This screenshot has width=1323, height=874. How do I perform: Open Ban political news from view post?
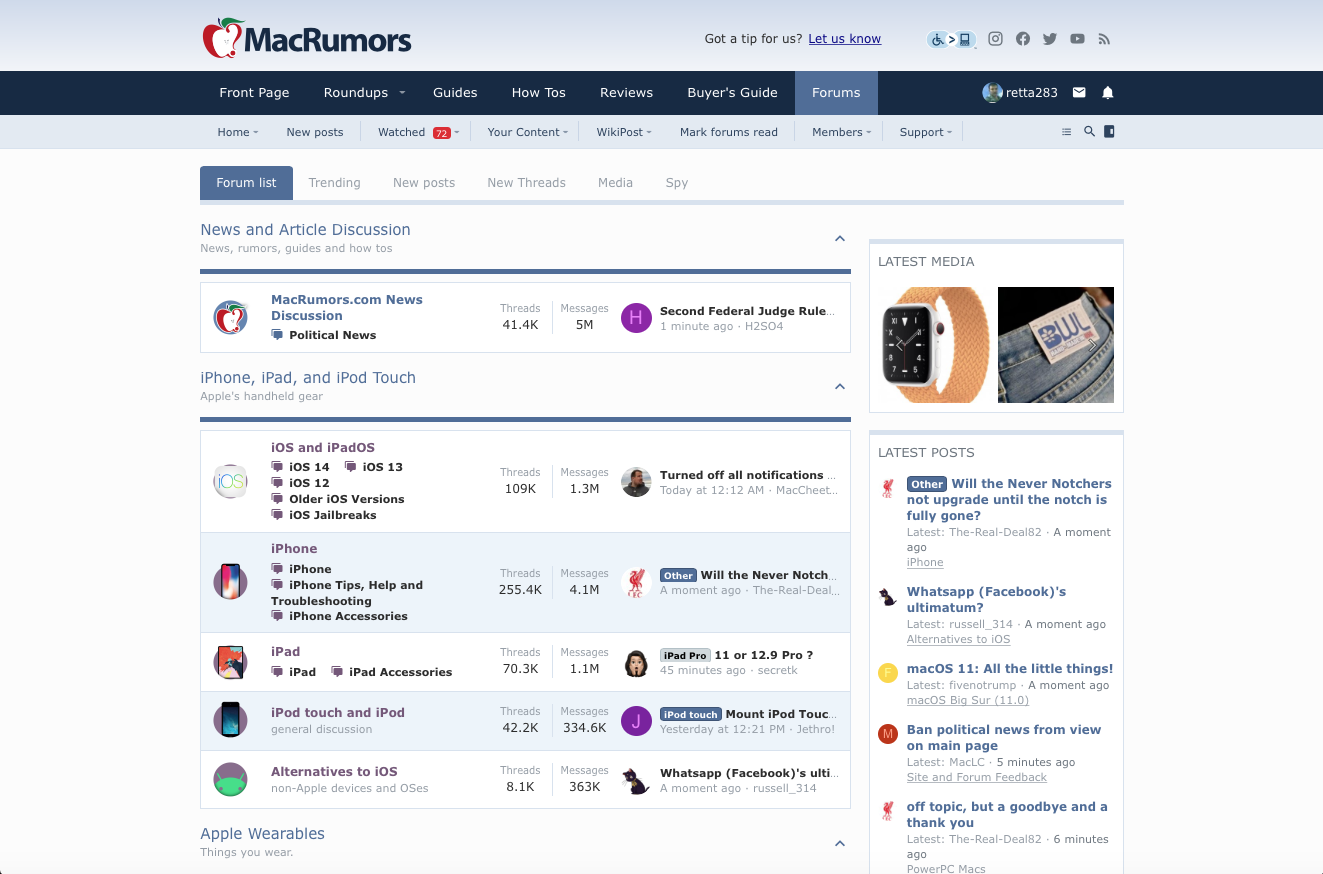click(1004, 738)
